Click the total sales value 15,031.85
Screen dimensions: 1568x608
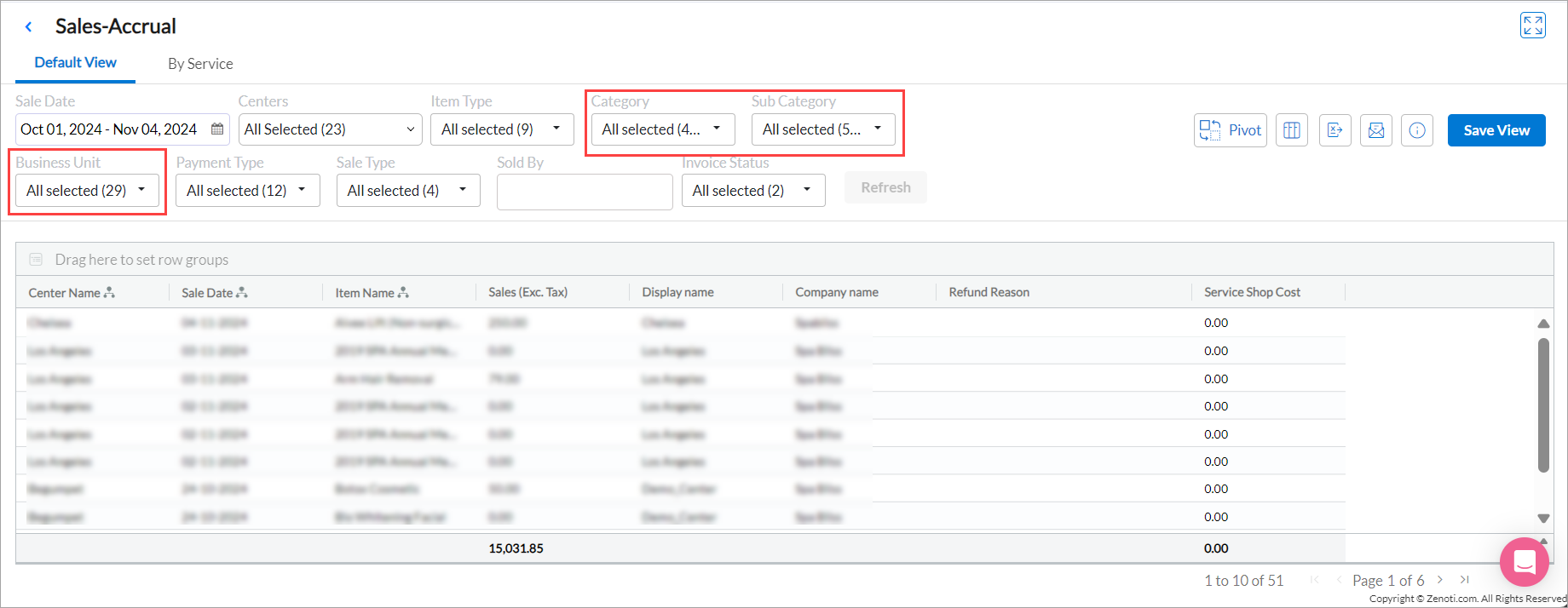coord(516,548)
